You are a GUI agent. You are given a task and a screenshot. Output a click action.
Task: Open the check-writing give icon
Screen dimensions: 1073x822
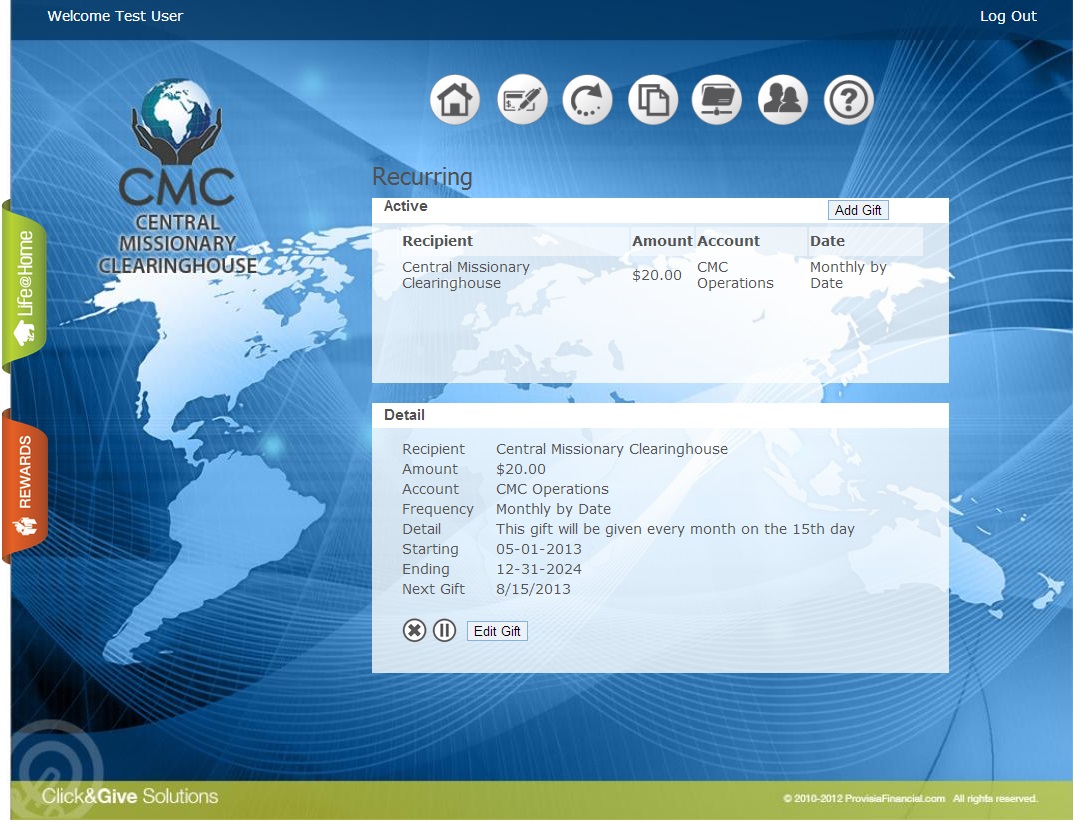click(x=522, y=100)
